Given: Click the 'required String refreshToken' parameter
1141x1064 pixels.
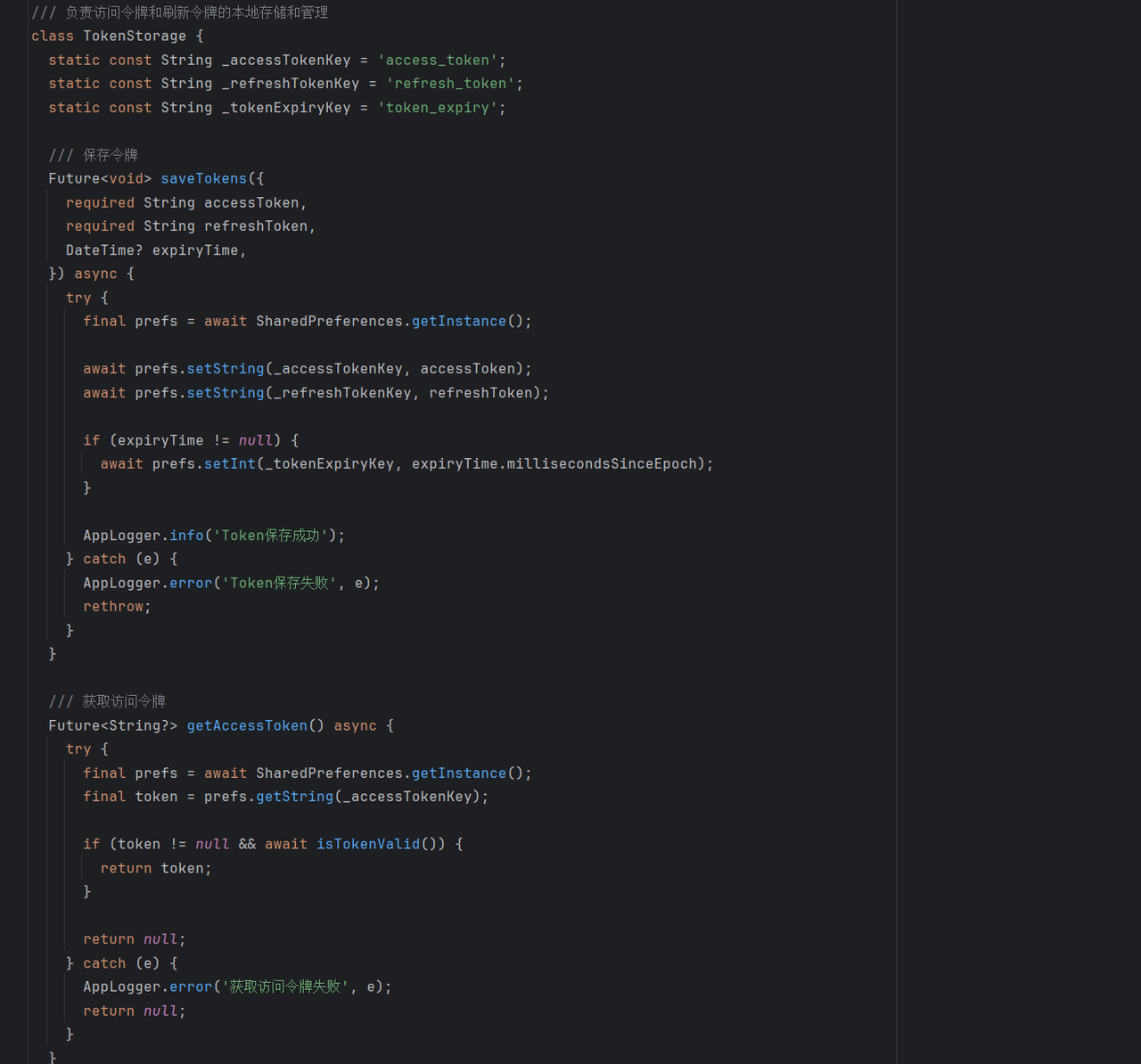Looking at the screenshot, I should [191, 226].
